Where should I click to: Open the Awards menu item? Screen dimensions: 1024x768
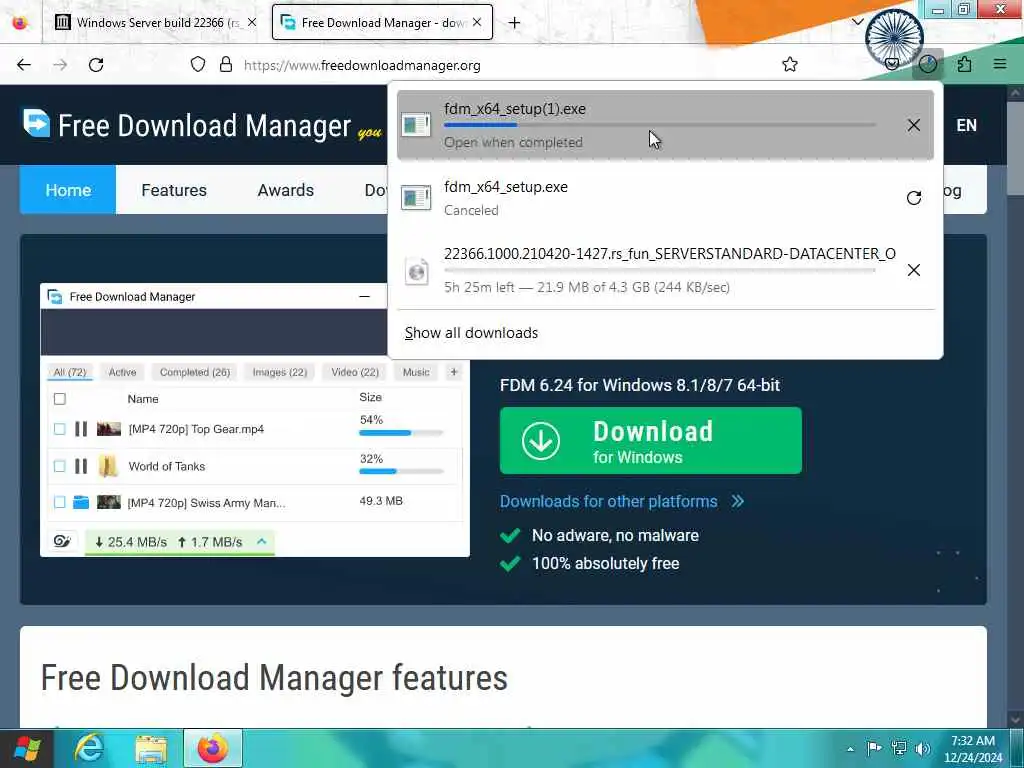pos(285,190)
